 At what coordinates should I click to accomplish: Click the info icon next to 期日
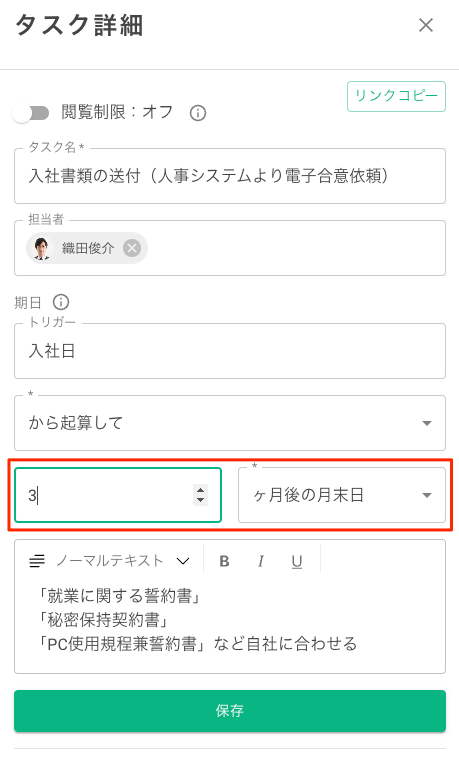tap(61, 303)
